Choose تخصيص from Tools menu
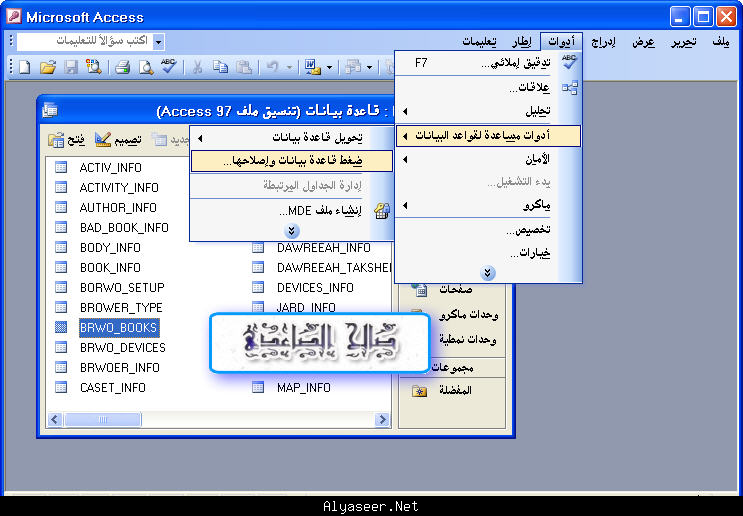The width and height of the screenshot is (743, 516). (x=489, y=230)
